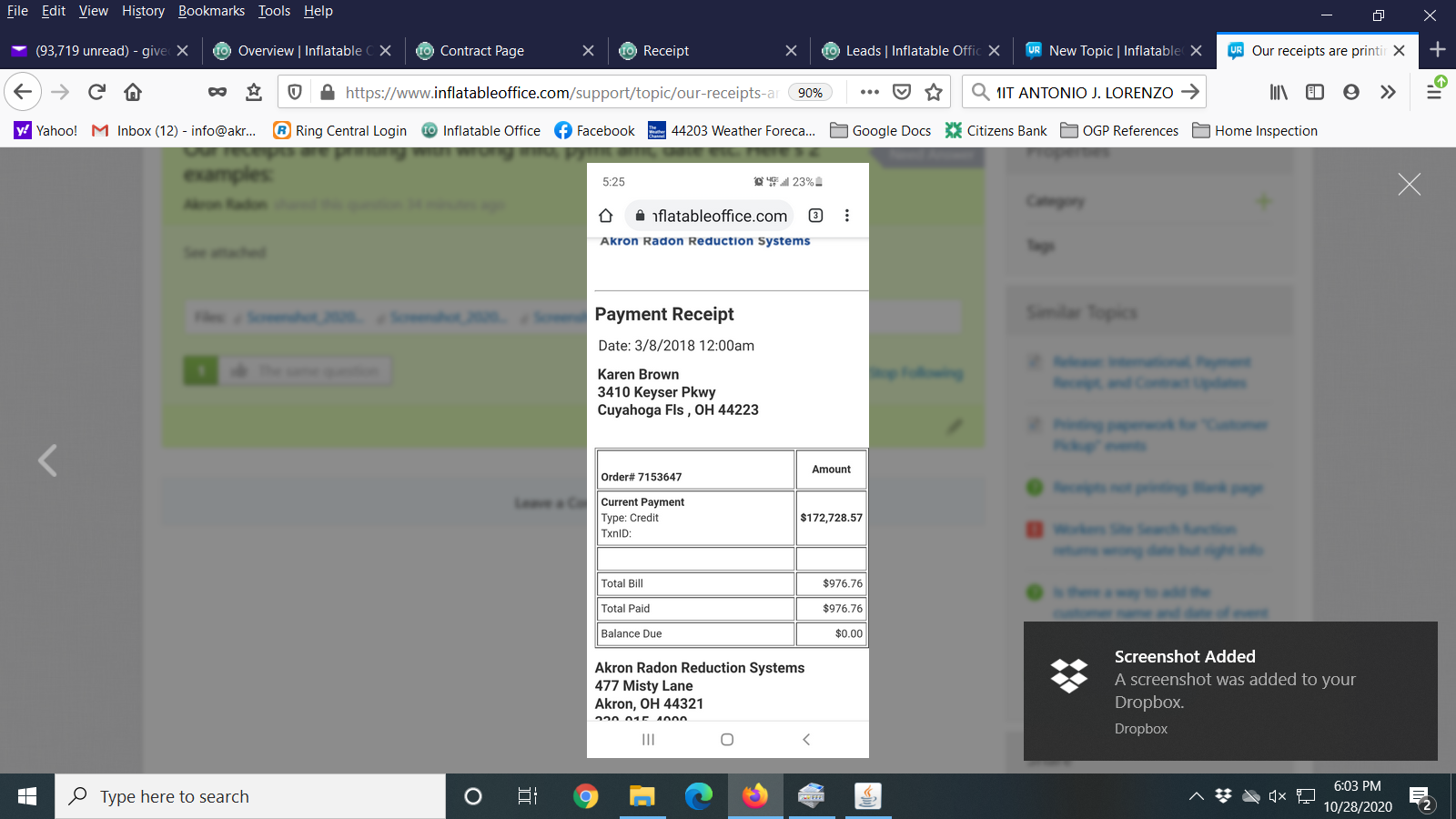1456x819 pixels.
Task: Open the Firefox account icon
Action: (1351, 92)
